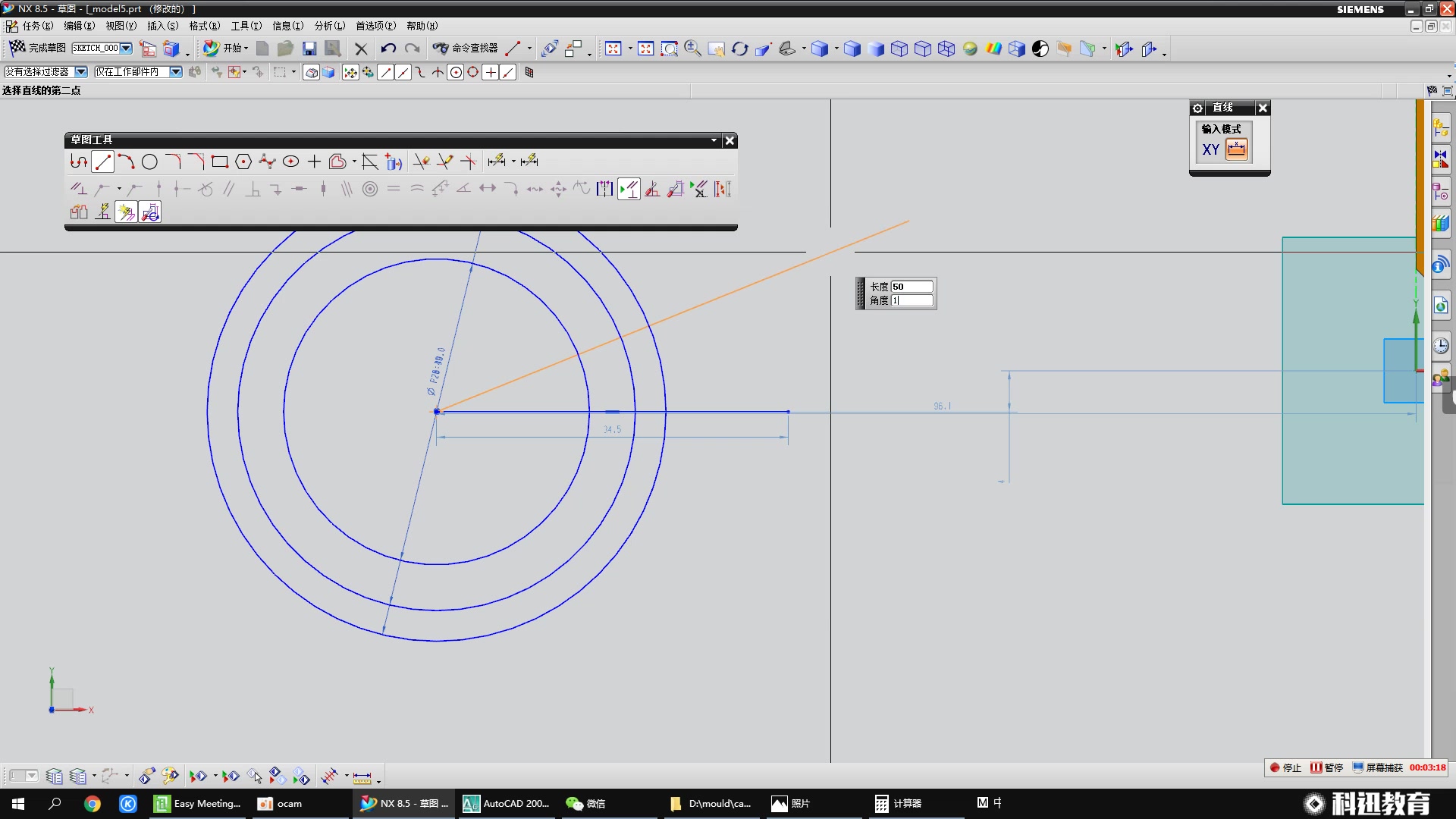The height and width of the screenshot is (819, 1456).
Task: Click the 停止 recording button
Action: click(x=1285, y=767)
